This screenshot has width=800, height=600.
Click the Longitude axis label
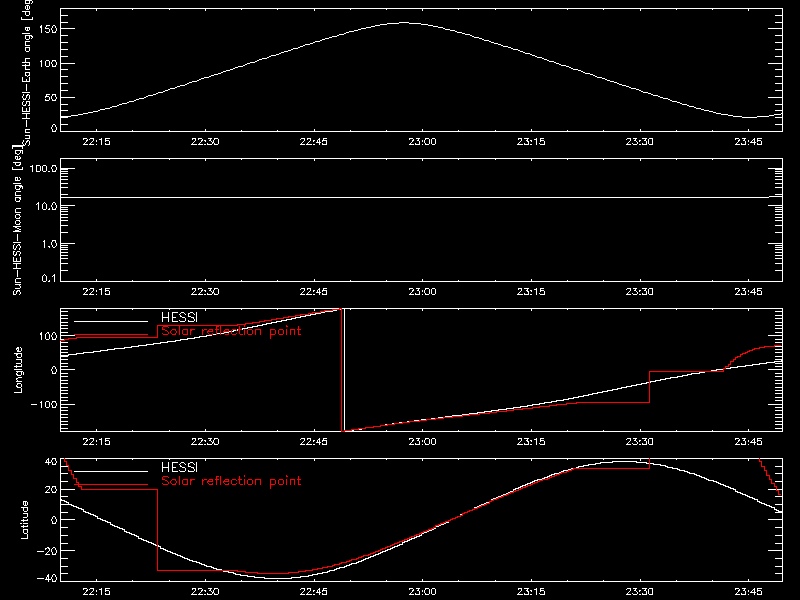pyautogui.click(x=18, y=370)
